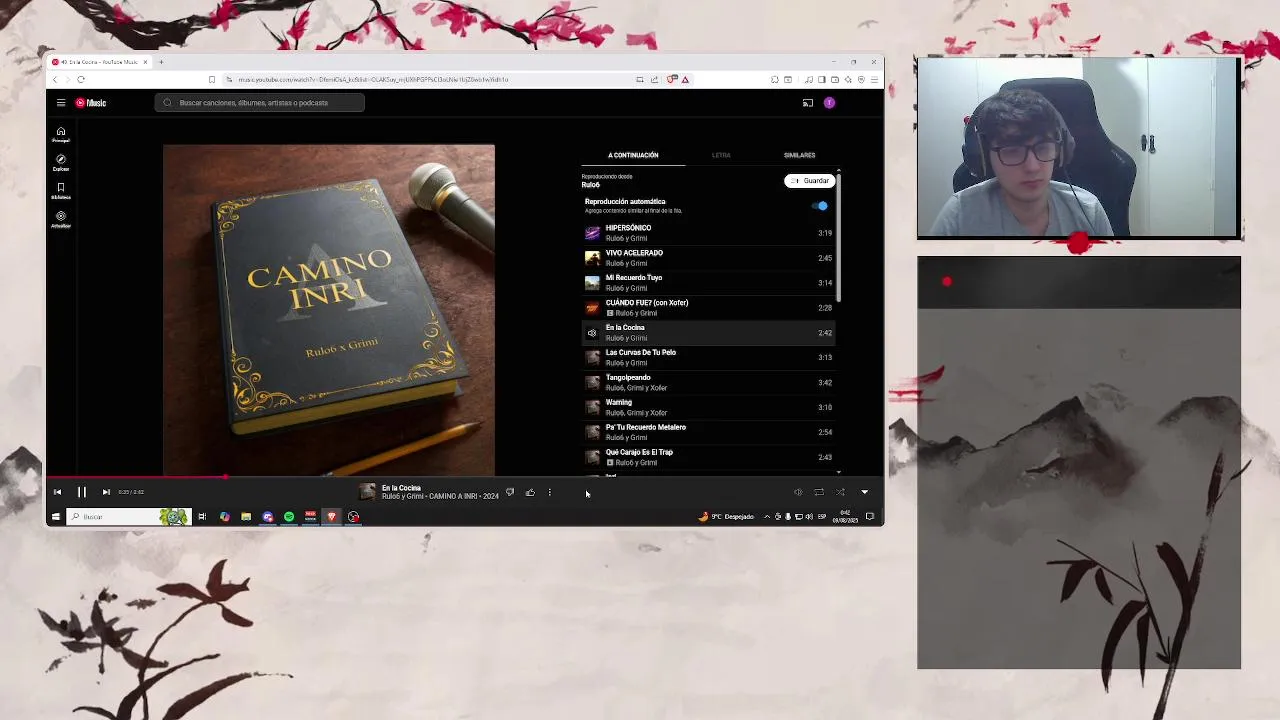Open the Windows Start menu
The width and height of the screenshot is (1280, 720).
(x=56, y=517)
